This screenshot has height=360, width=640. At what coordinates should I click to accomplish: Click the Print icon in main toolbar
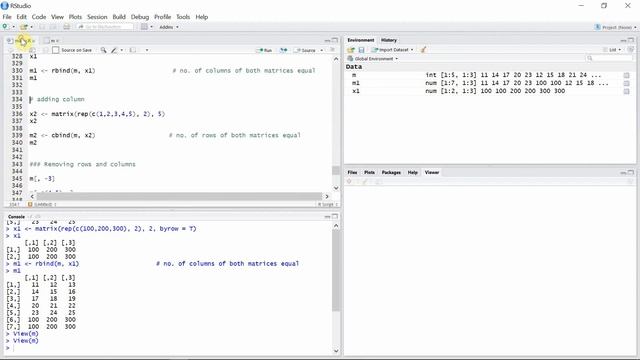(67, 27)
